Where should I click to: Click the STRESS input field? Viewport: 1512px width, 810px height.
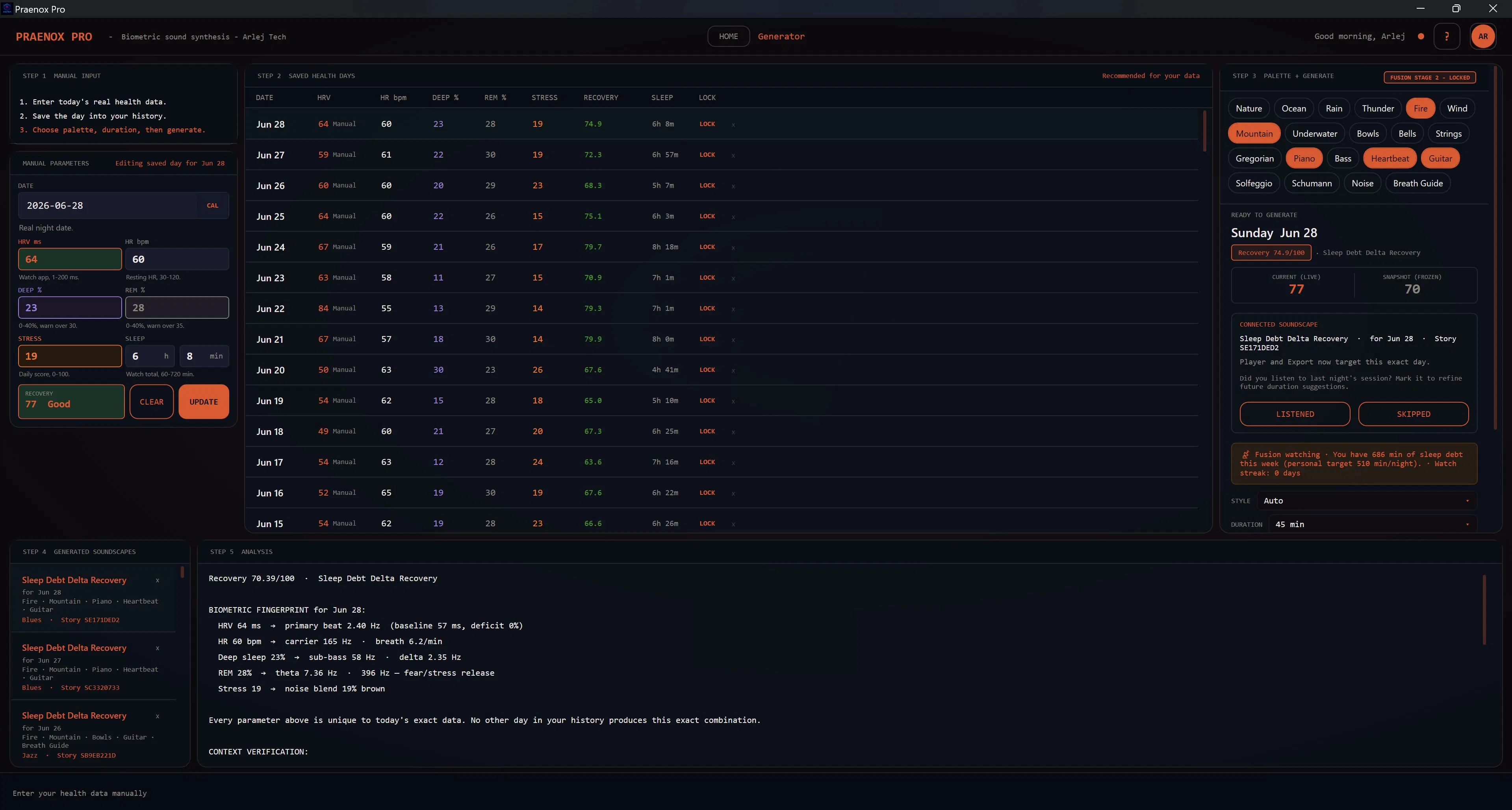click(70, 356)
